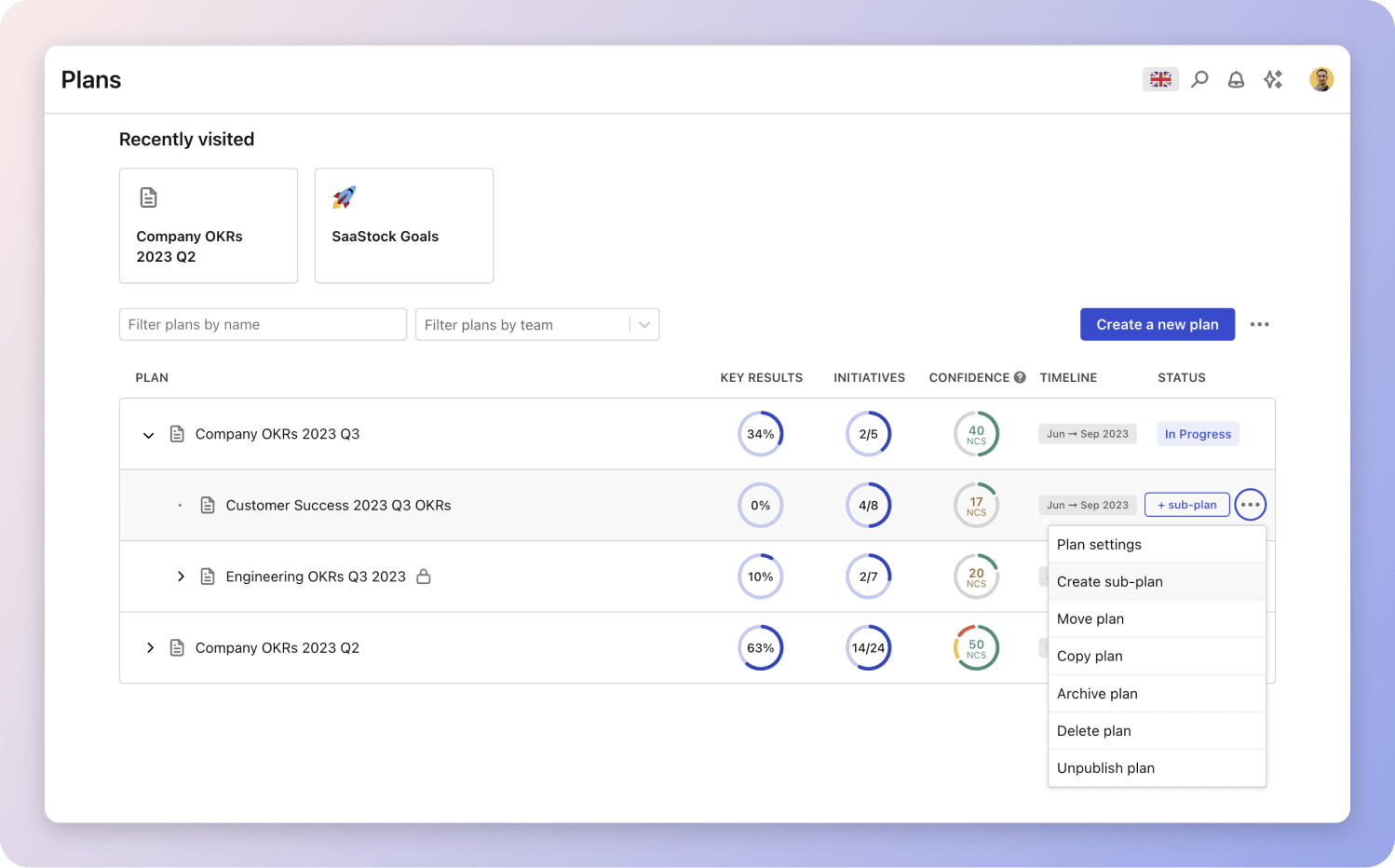
Task: Click the Filter plans by name field
Action: coord(263,324)
